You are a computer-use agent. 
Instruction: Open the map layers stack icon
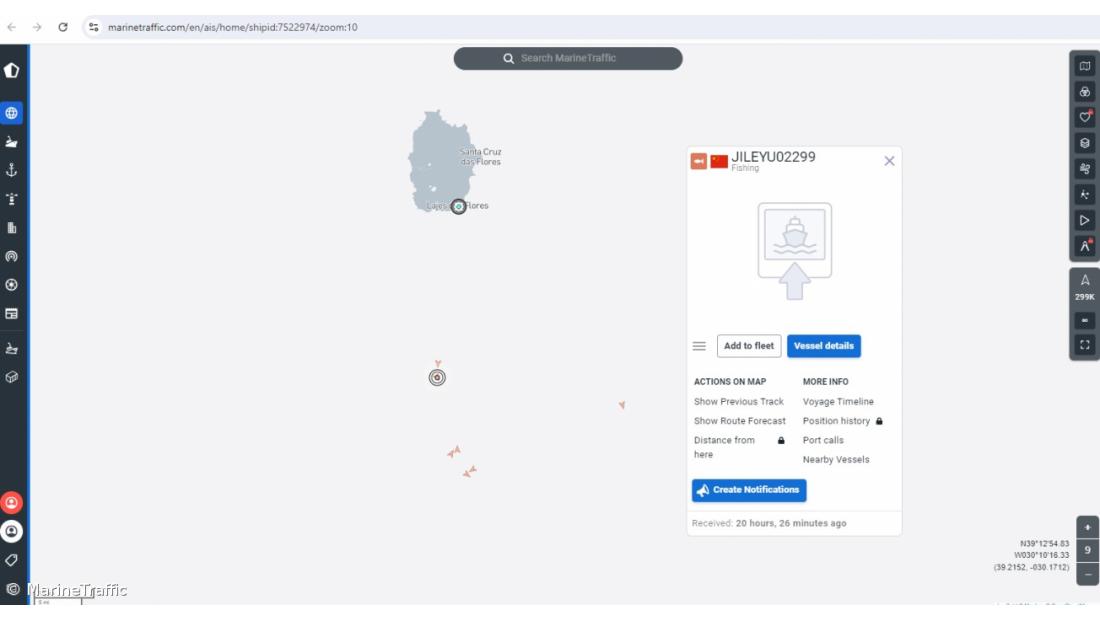1085,143
